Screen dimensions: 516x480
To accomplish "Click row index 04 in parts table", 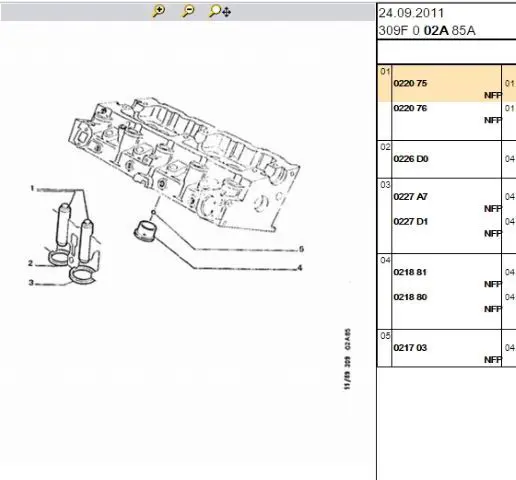I will click(385, 260).
